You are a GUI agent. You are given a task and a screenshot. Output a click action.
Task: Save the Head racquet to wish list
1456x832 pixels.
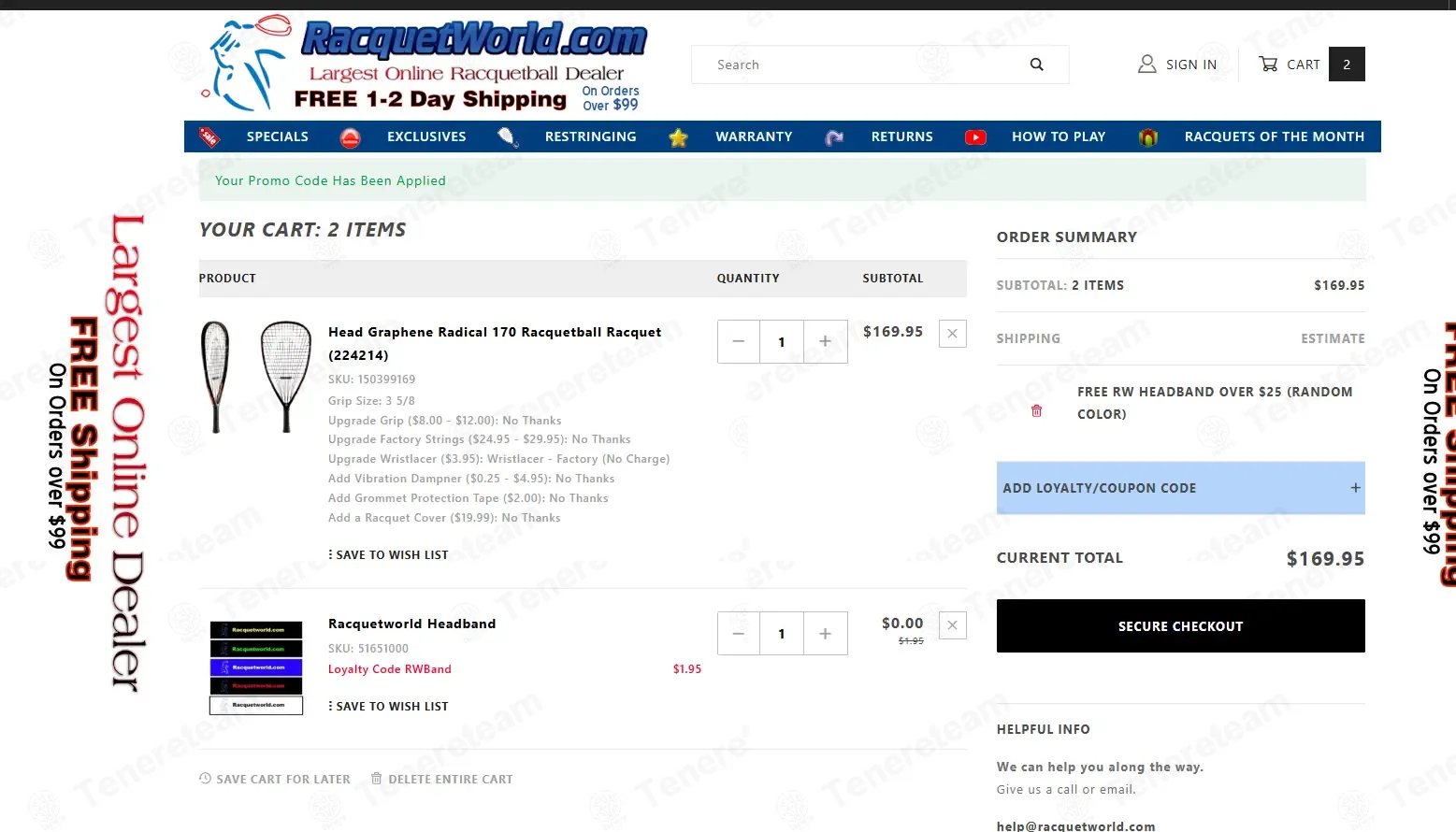388,555
